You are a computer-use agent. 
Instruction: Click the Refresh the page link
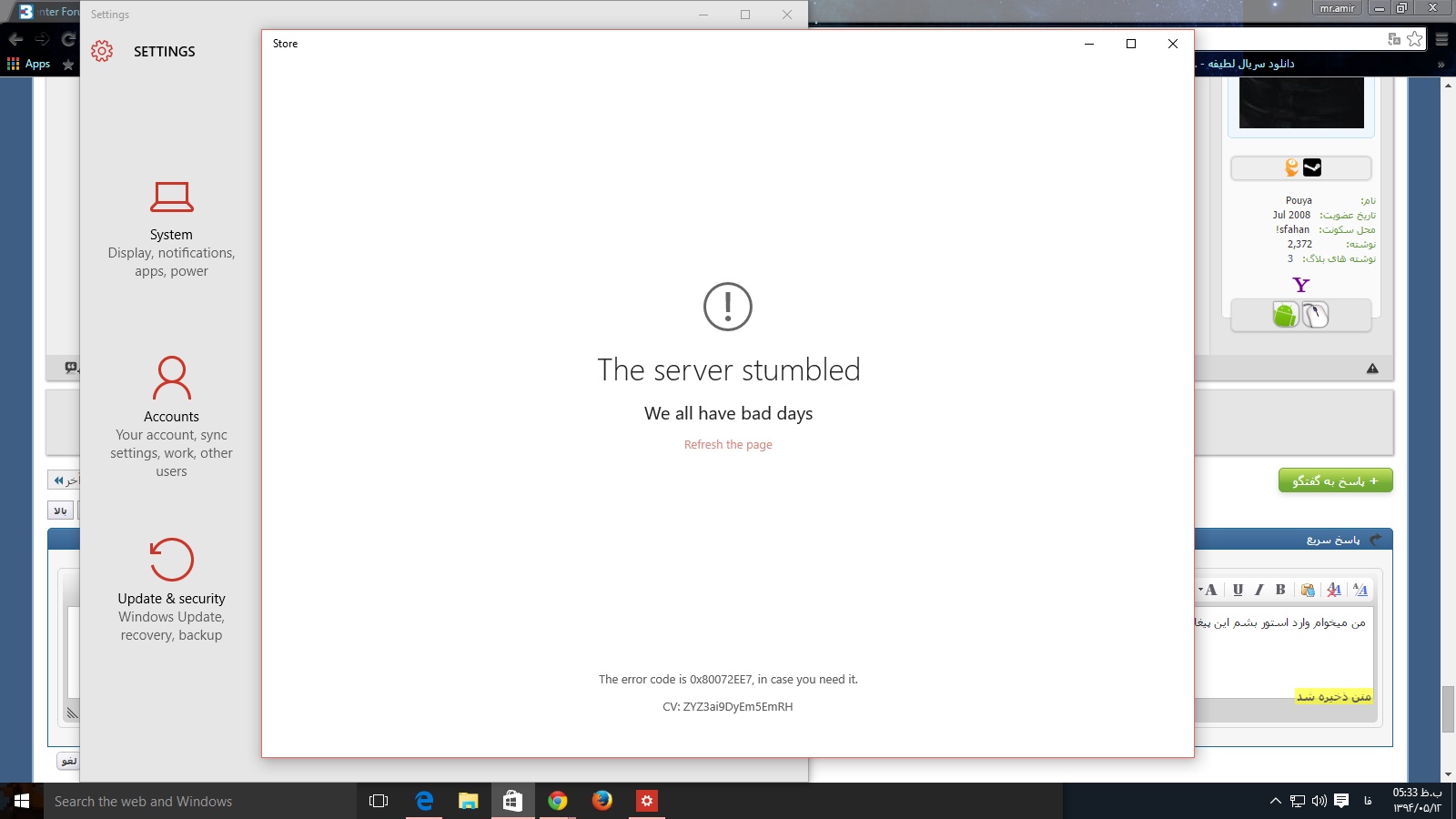(728, 445)
